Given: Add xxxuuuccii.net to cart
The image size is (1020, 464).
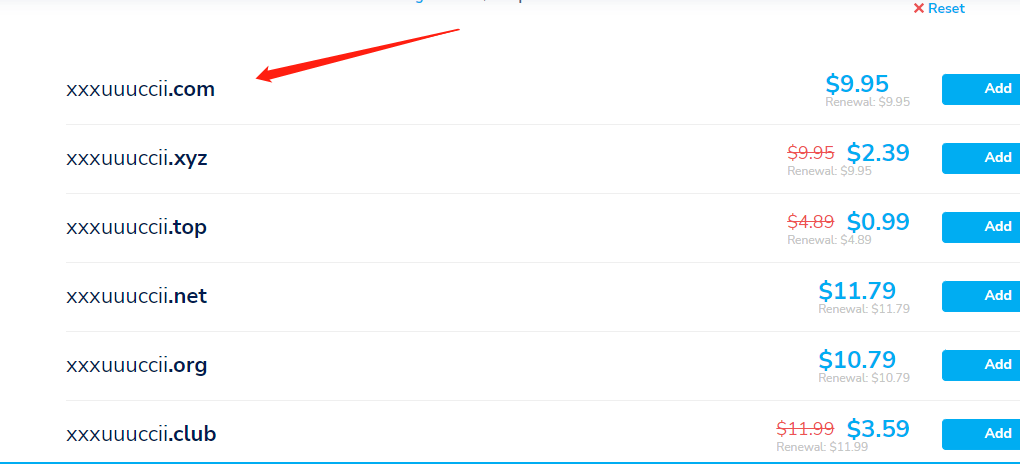Looking at the screenshot, I should [x=981, y=296].
